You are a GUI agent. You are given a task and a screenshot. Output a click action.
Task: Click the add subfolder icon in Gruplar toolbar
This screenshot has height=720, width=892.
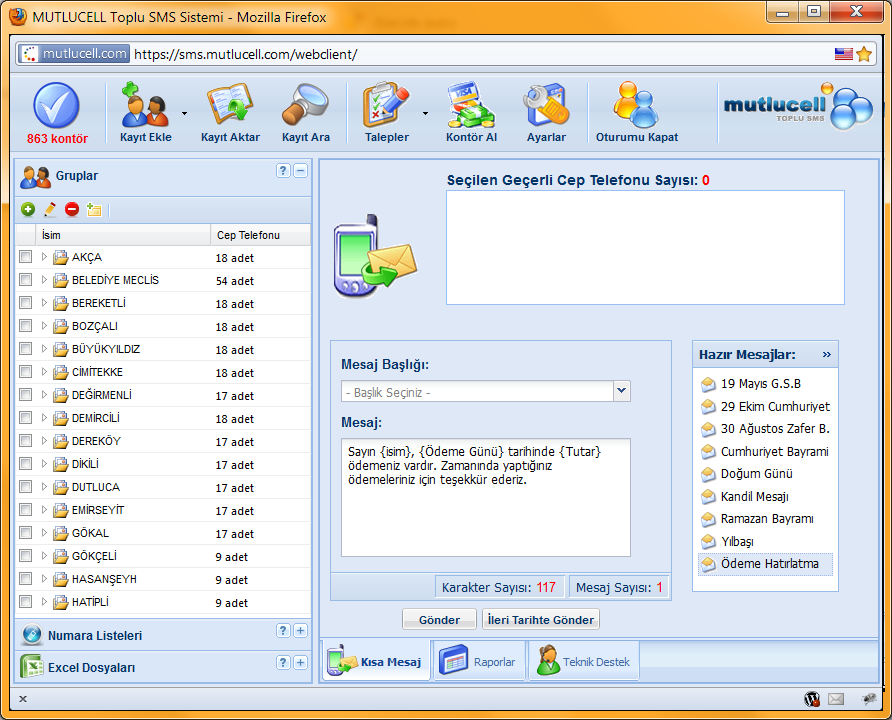pos(94,210)
